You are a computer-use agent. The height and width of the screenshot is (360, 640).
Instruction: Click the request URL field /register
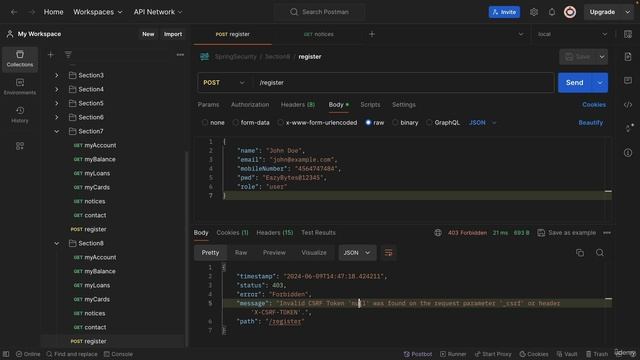(403, 82)
